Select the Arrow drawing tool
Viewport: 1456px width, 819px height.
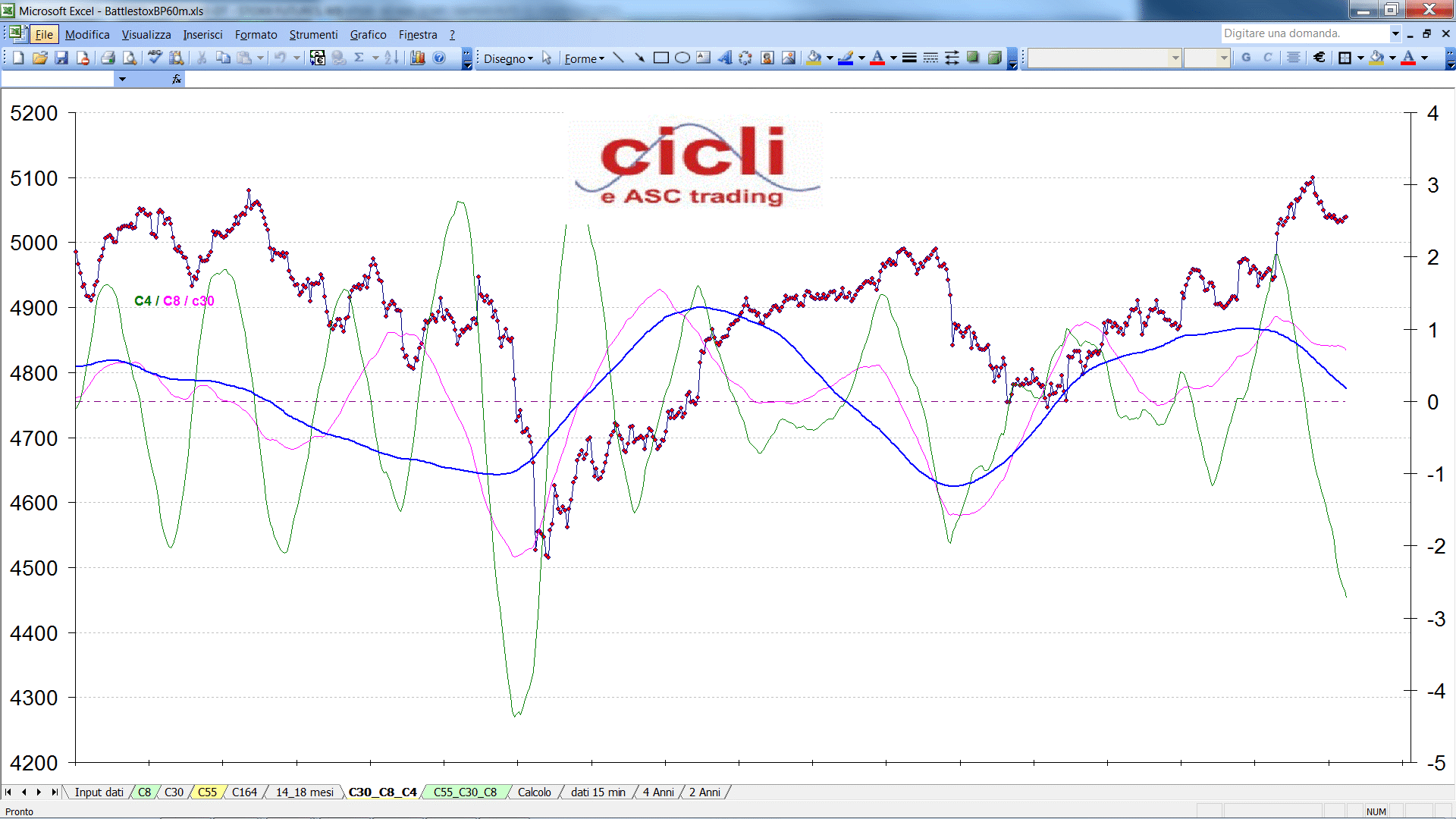click(x=640, y=58)
